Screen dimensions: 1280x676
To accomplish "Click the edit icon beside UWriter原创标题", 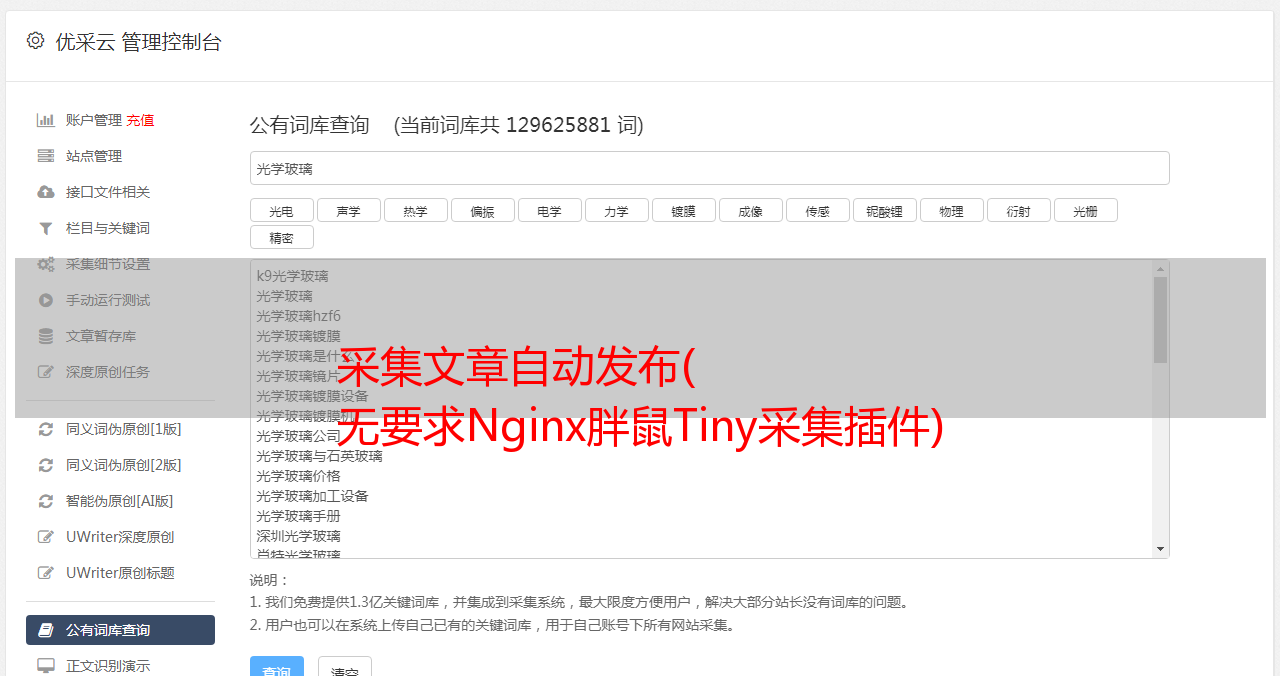I will pos(45,573).
